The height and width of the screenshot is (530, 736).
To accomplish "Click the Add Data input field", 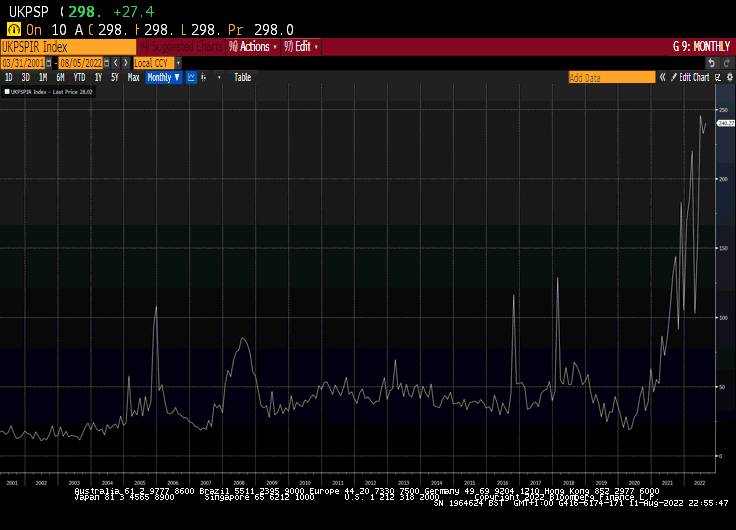I will click(611, 77).
